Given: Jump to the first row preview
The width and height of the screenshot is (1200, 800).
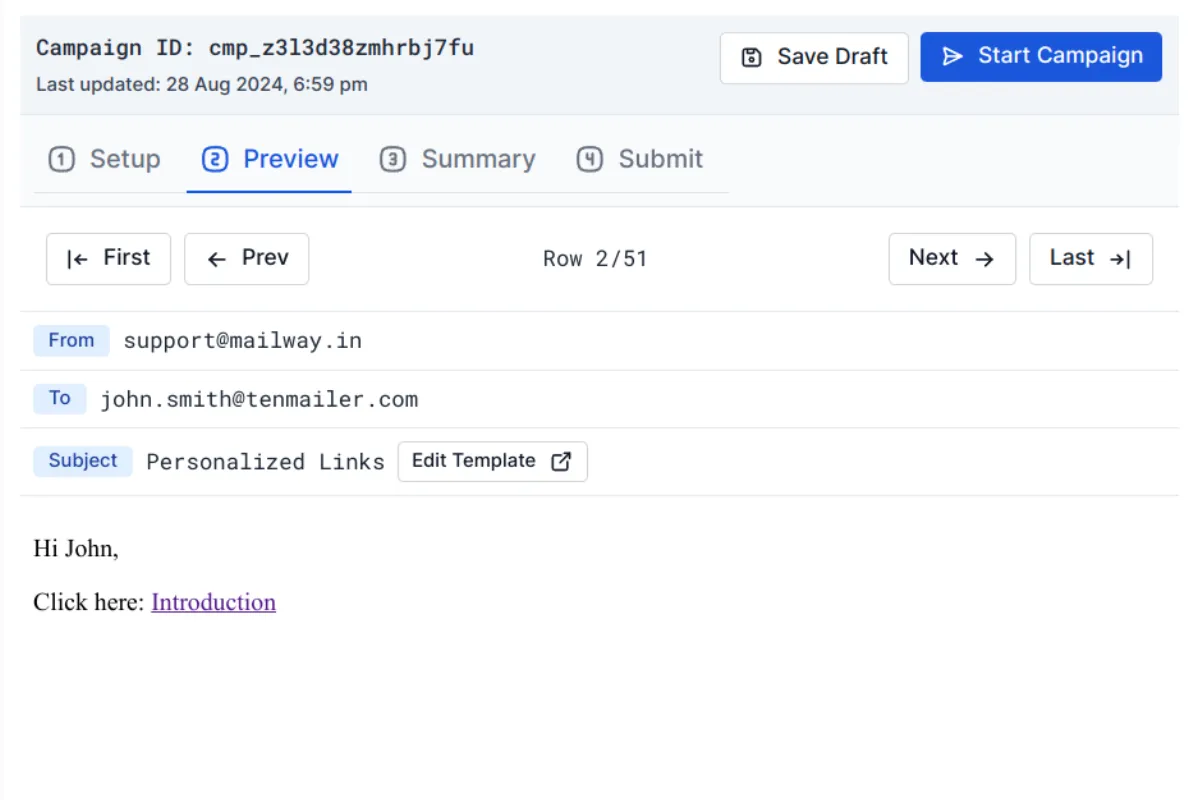Looking at the screenshot, I should 108,258.
